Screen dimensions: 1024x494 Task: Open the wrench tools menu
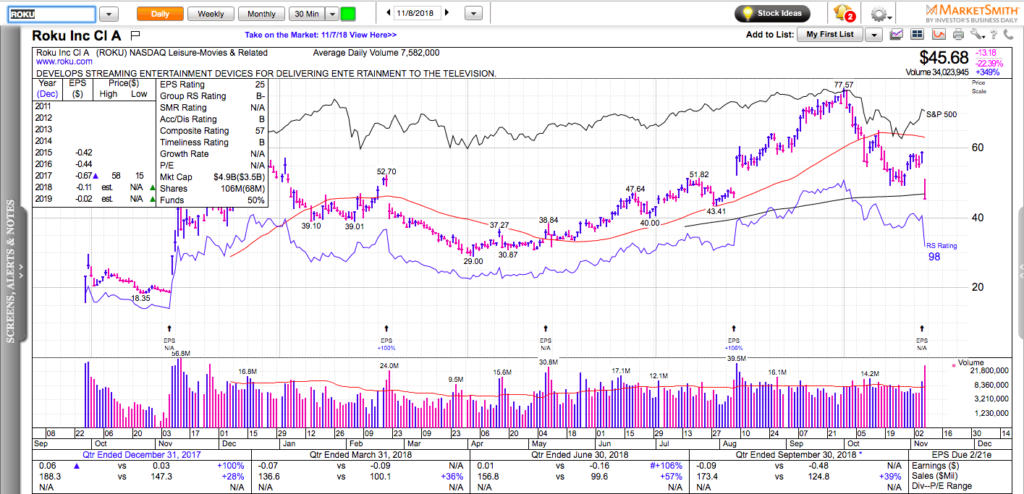pyautogui.click(x=976, y=35)
